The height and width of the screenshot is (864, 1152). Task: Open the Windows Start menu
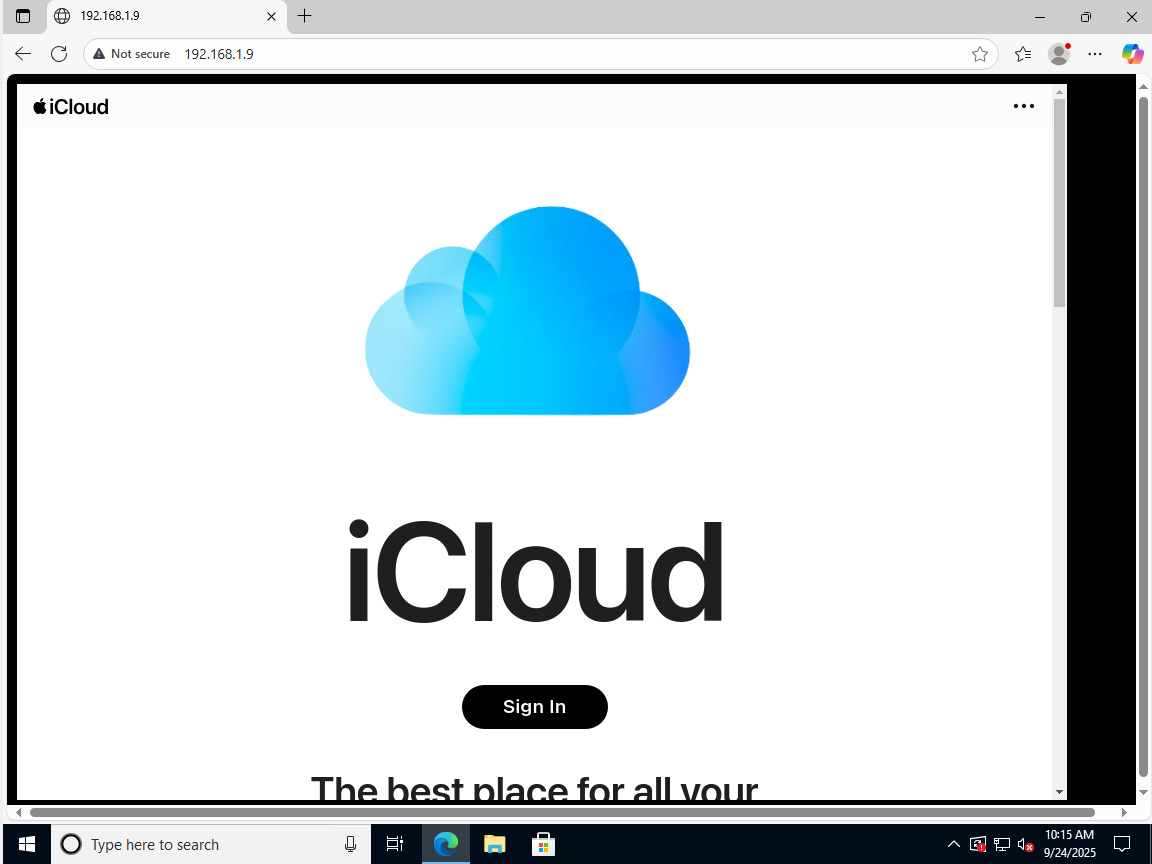coord(26,844)
